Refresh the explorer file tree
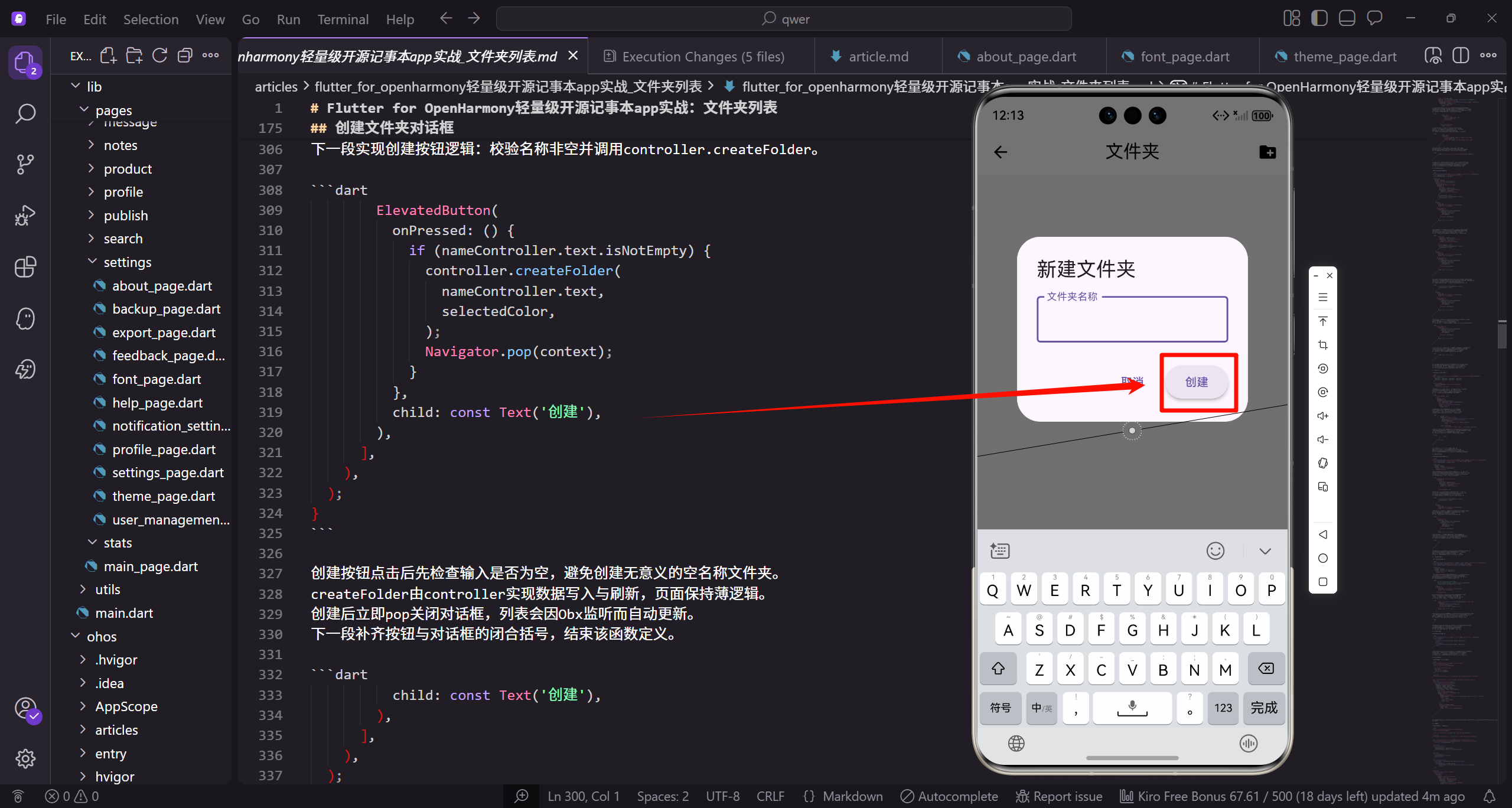Viewport: 1512px width, 808px height. (159, 56)
